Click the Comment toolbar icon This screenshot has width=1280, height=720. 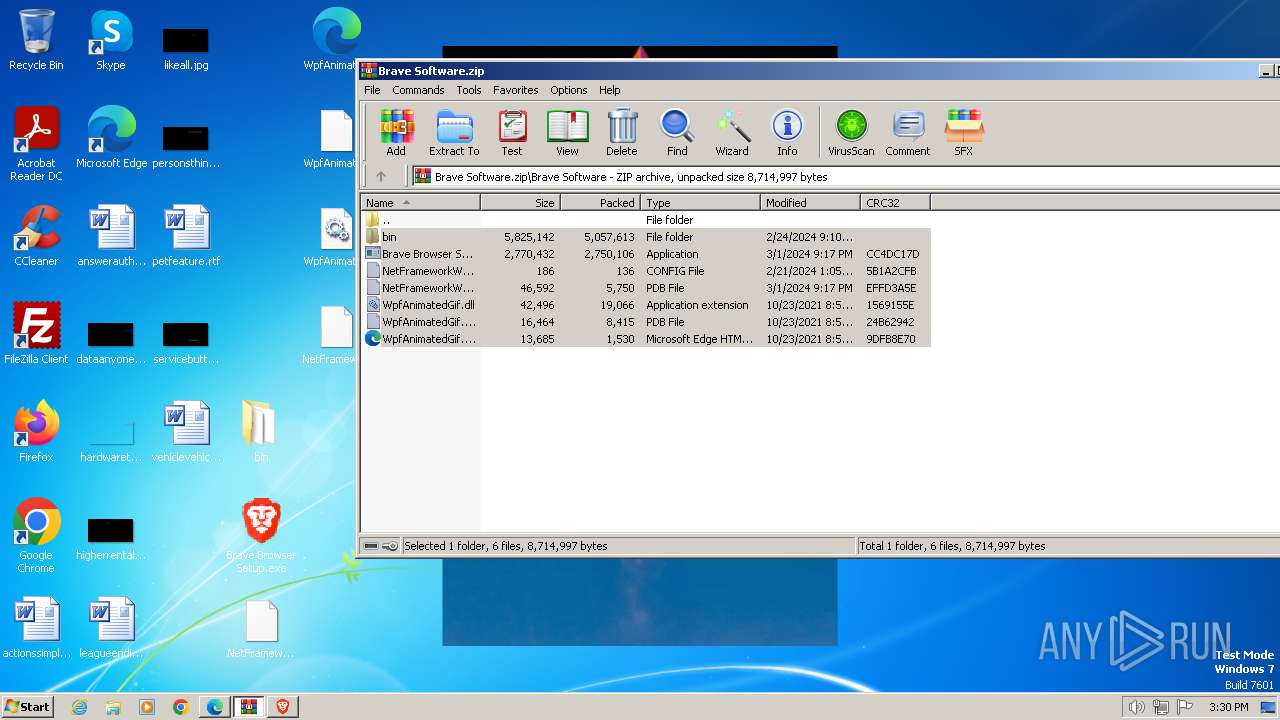coord(907,133)
